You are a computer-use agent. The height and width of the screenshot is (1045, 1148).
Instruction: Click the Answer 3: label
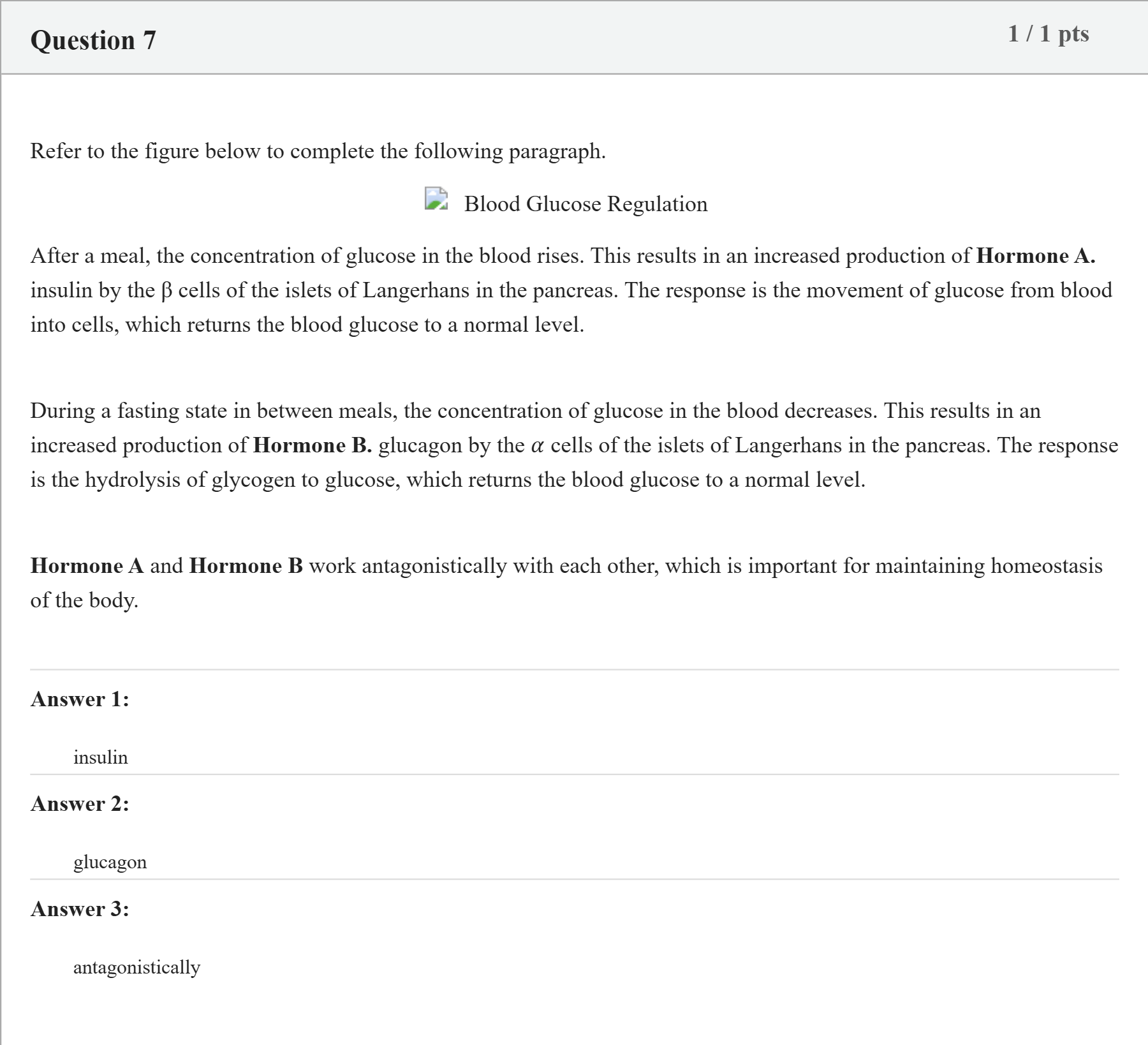[x=80, y=908]
